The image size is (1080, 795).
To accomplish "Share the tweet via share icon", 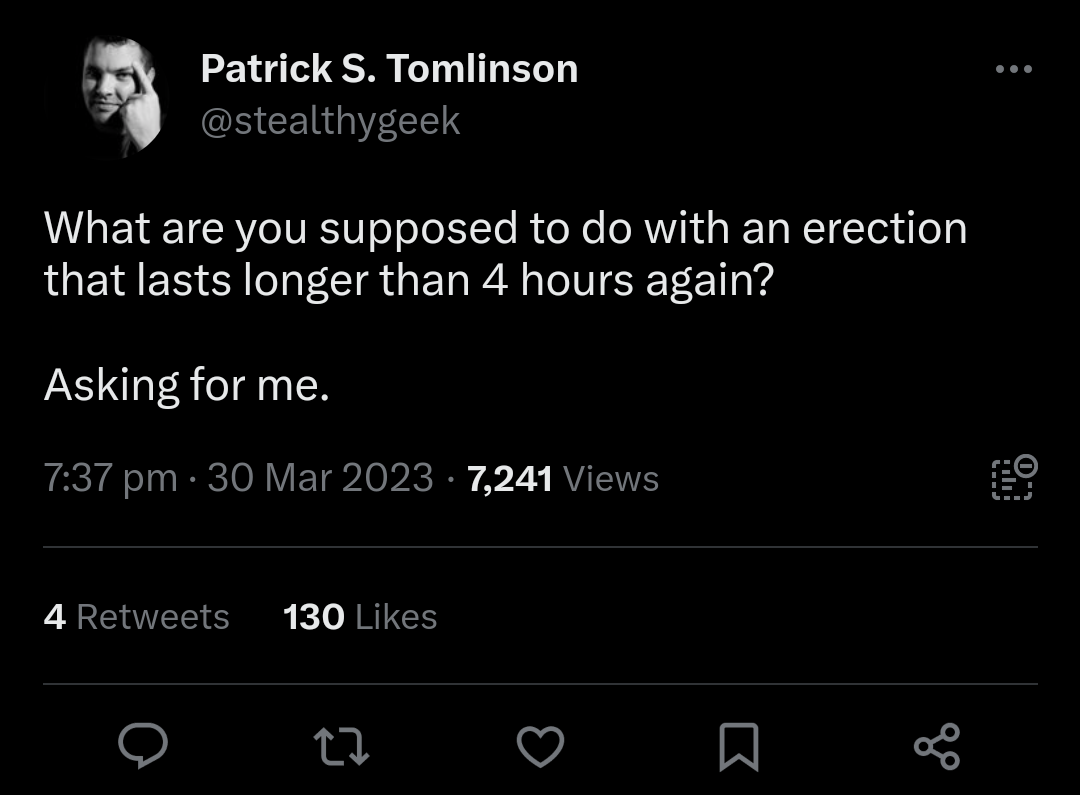I will tap(937, 746).
